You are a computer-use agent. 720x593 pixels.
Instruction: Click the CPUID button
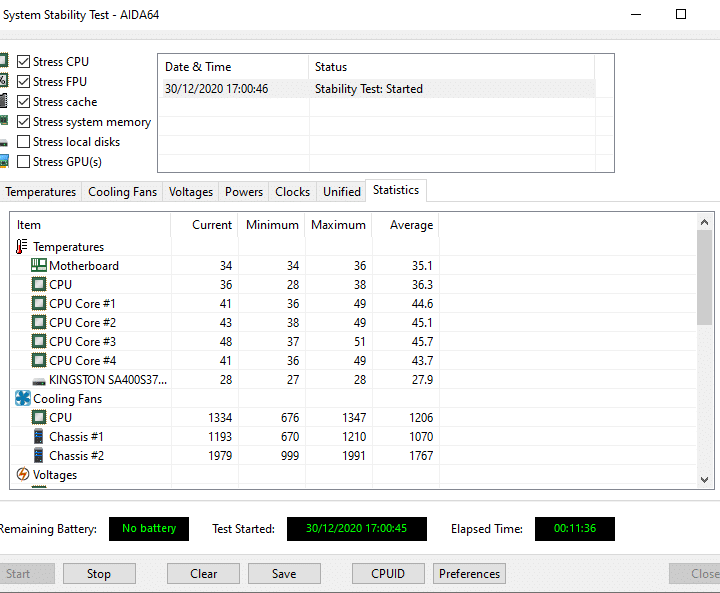point(388,574)
